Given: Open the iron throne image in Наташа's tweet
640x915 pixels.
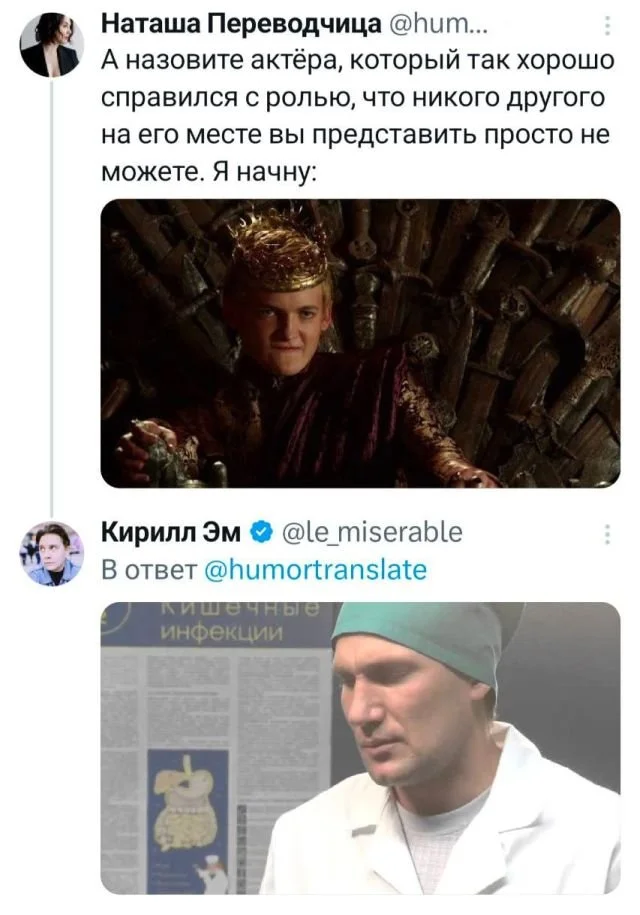Looking at the screenshot, I should [360, 342].
